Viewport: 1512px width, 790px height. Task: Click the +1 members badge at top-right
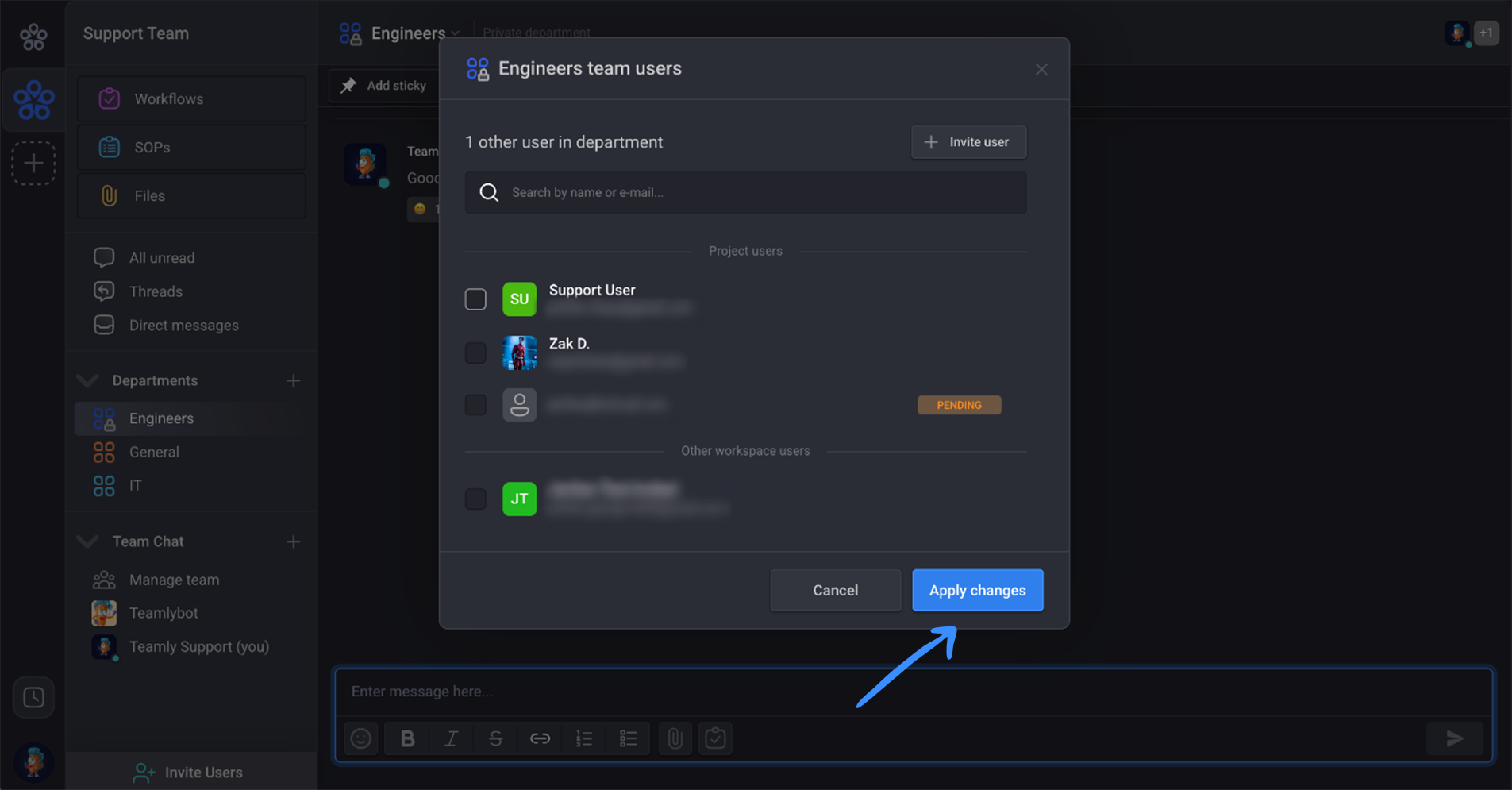[1486, 33]
